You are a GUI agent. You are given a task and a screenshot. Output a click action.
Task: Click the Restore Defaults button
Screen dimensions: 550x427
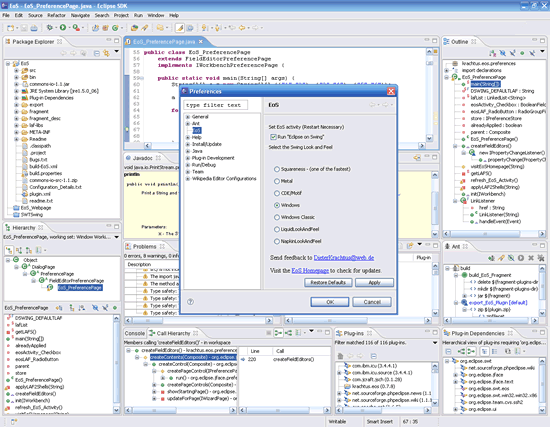pyautogui.click(x=328, y=282)
